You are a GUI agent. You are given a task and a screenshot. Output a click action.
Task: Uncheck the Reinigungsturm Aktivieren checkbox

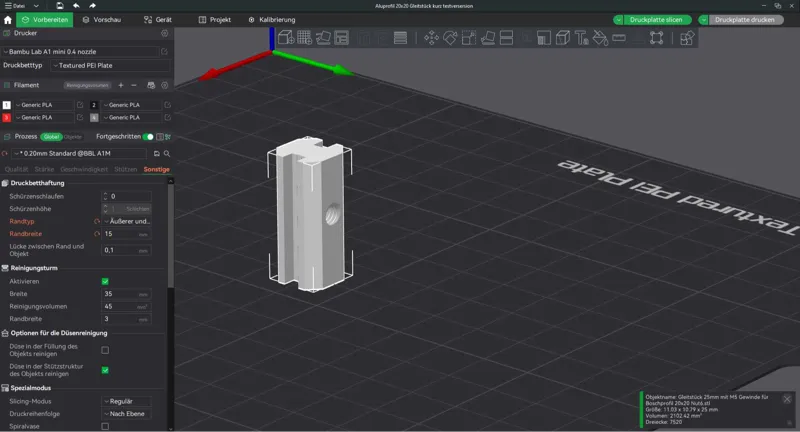click(x=105, y=282)
